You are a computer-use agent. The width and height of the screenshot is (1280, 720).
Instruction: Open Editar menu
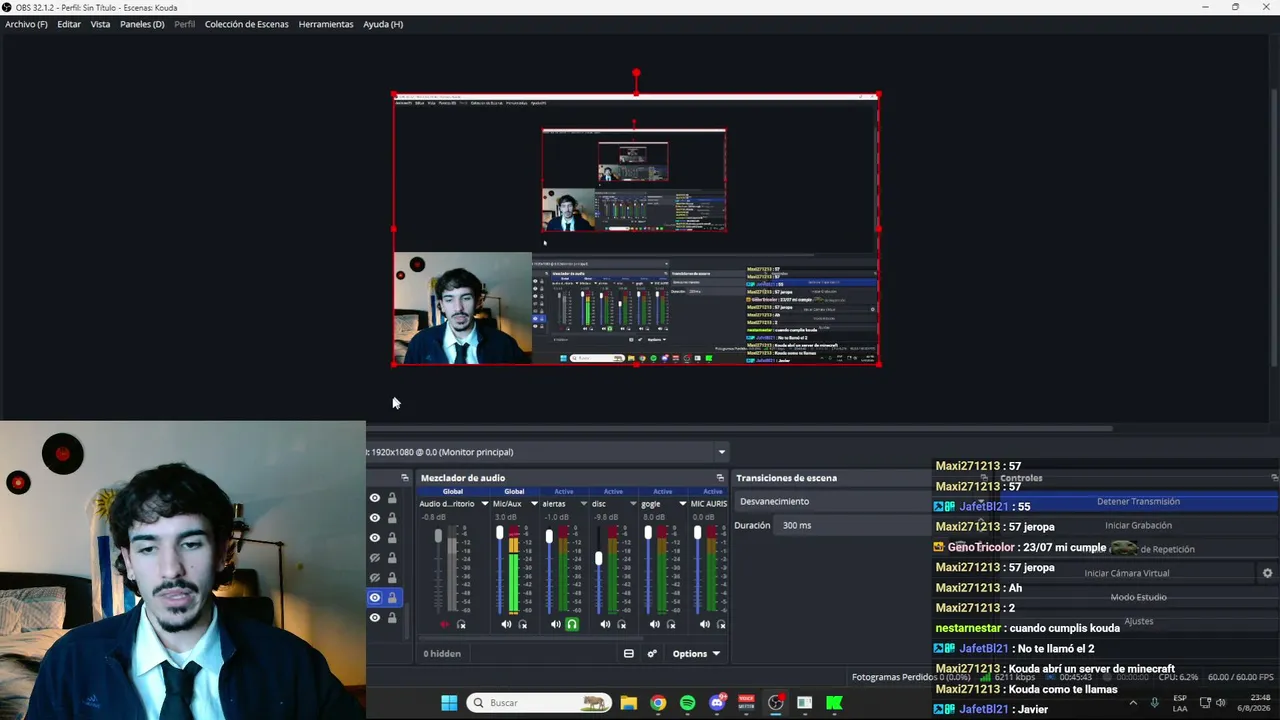click(x=69, y=24)
